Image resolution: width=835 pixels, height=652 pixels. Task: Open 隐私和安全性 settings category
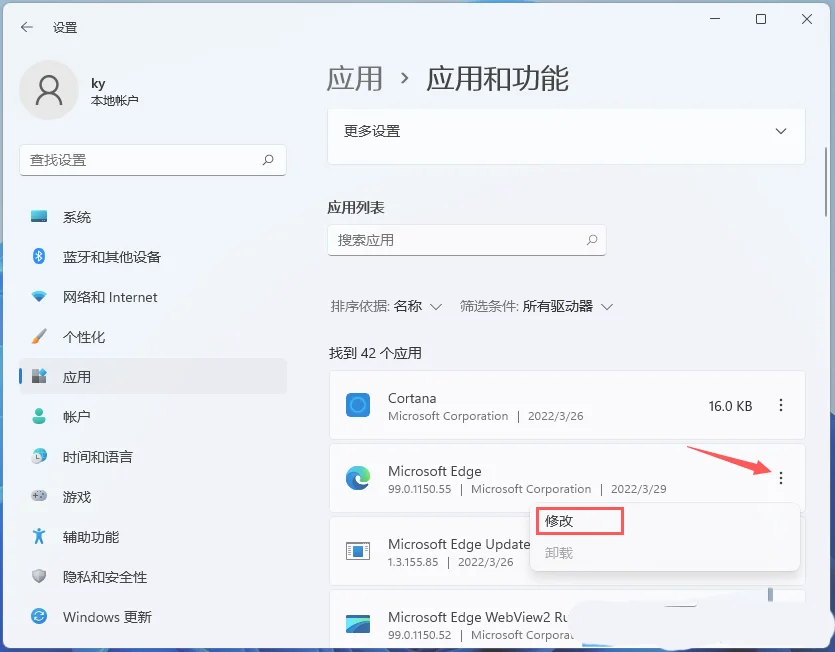pyautogui.click(x=153, y=576)
